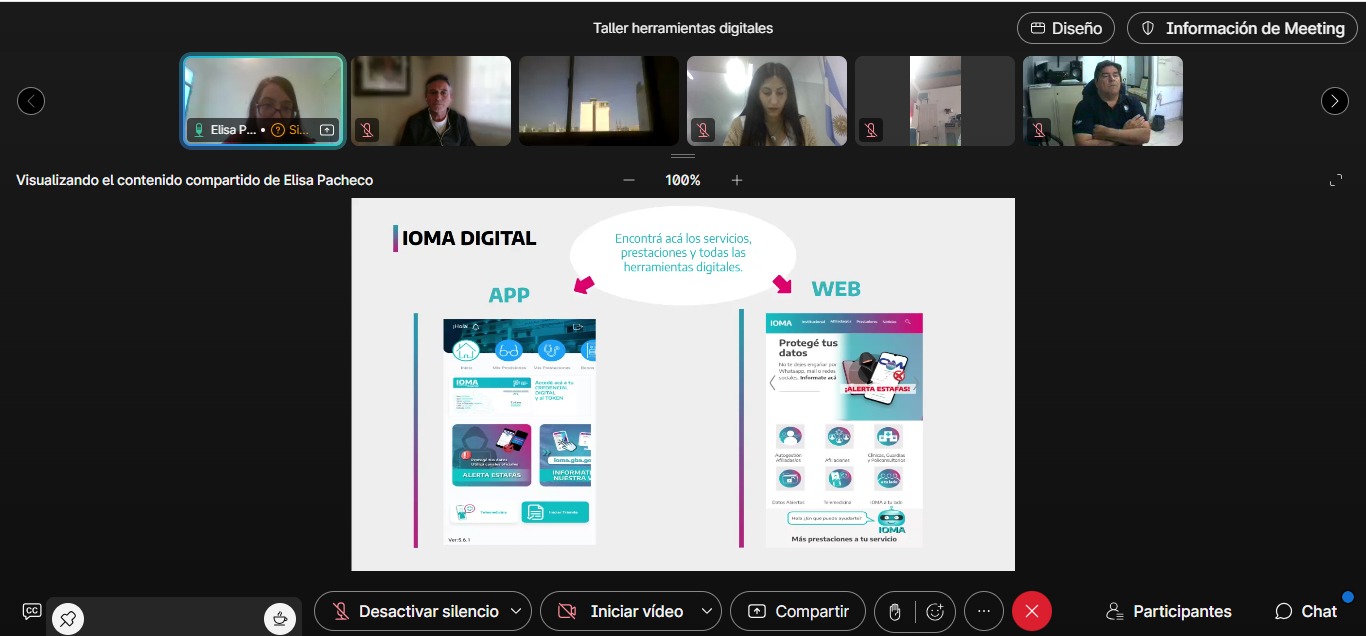This screenshot has width=1366, height=636.
Task: Raise your hand in the meeting
Action: pos(895,611)
